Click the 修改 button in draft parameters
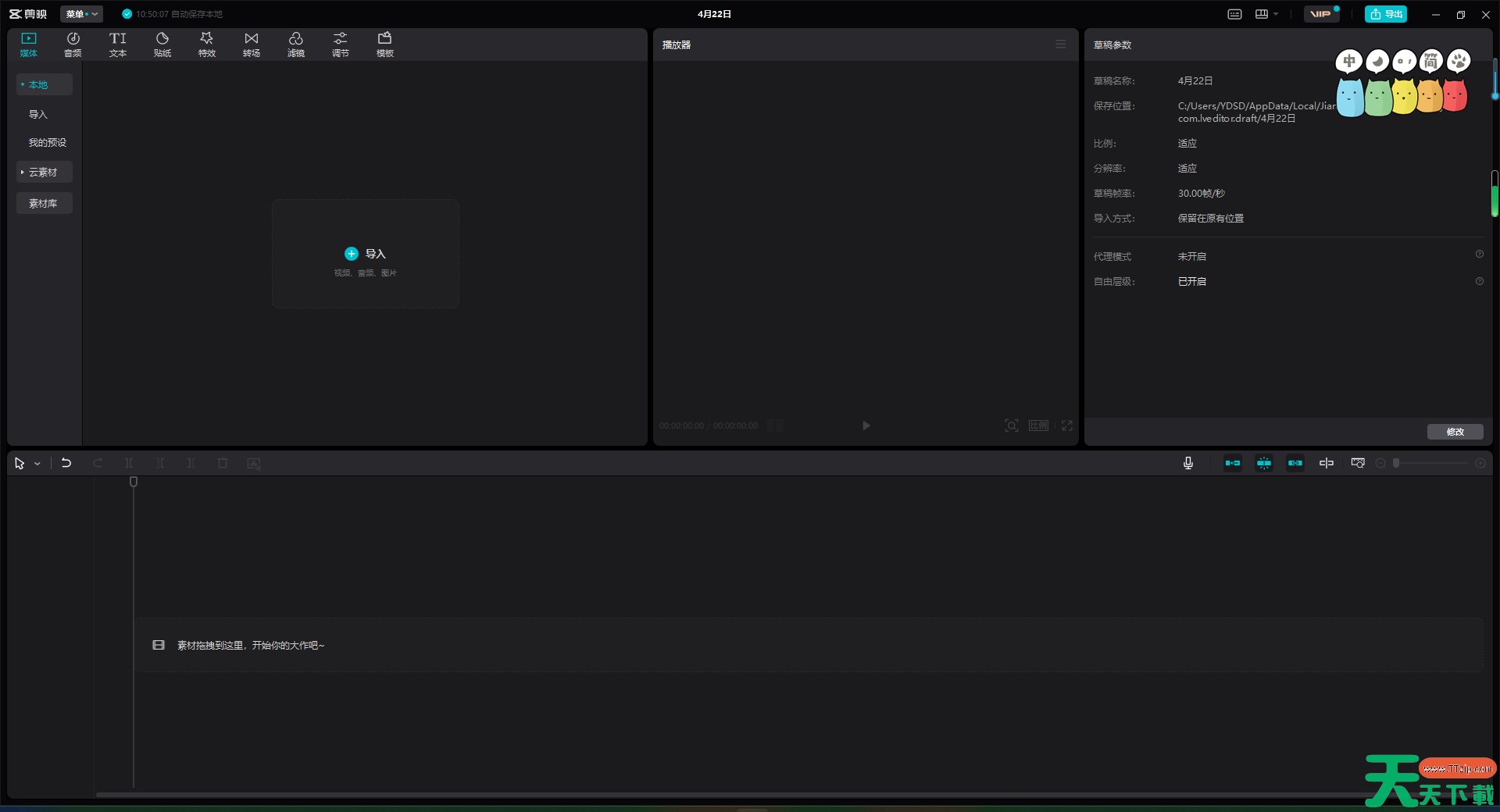 coord(1455,432)
